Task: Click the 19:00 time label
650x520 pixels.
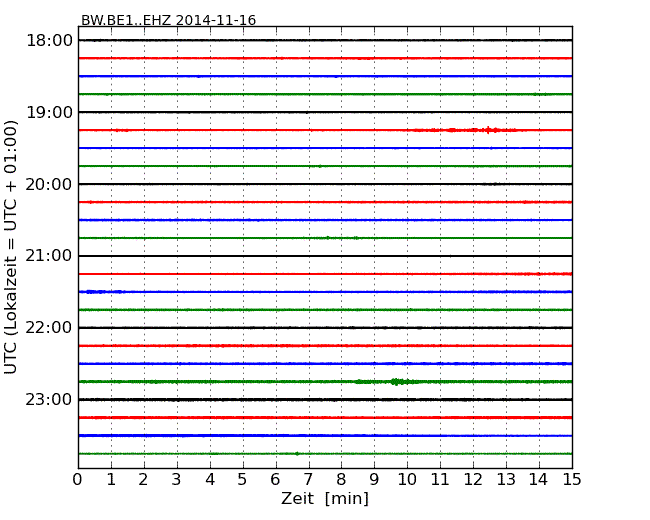Action: [x=49, y=112]
